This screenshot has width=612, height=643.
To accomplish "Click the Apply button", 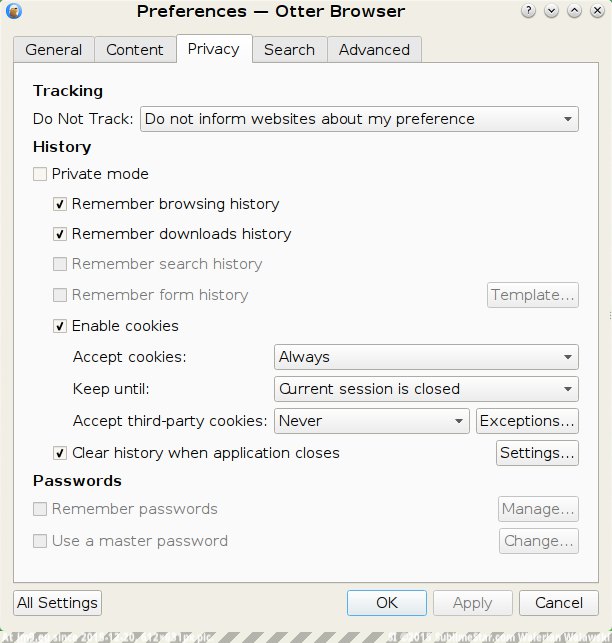I will pyautogui.click(x=473, y=603).
